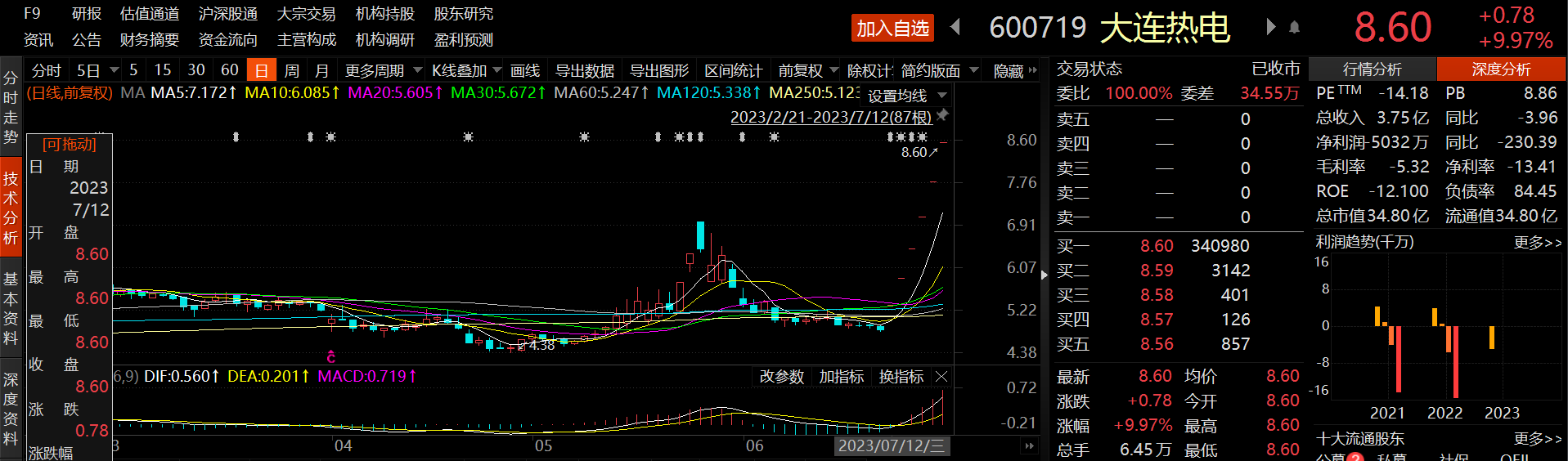Set price alert bell icon
This screenshot has width=1568, height=461.
1294,28
